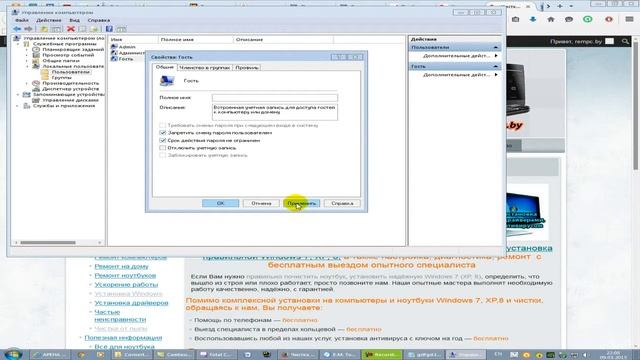Click the Отмена button
The image size is (640, 360).
click(x=261, y=203)
